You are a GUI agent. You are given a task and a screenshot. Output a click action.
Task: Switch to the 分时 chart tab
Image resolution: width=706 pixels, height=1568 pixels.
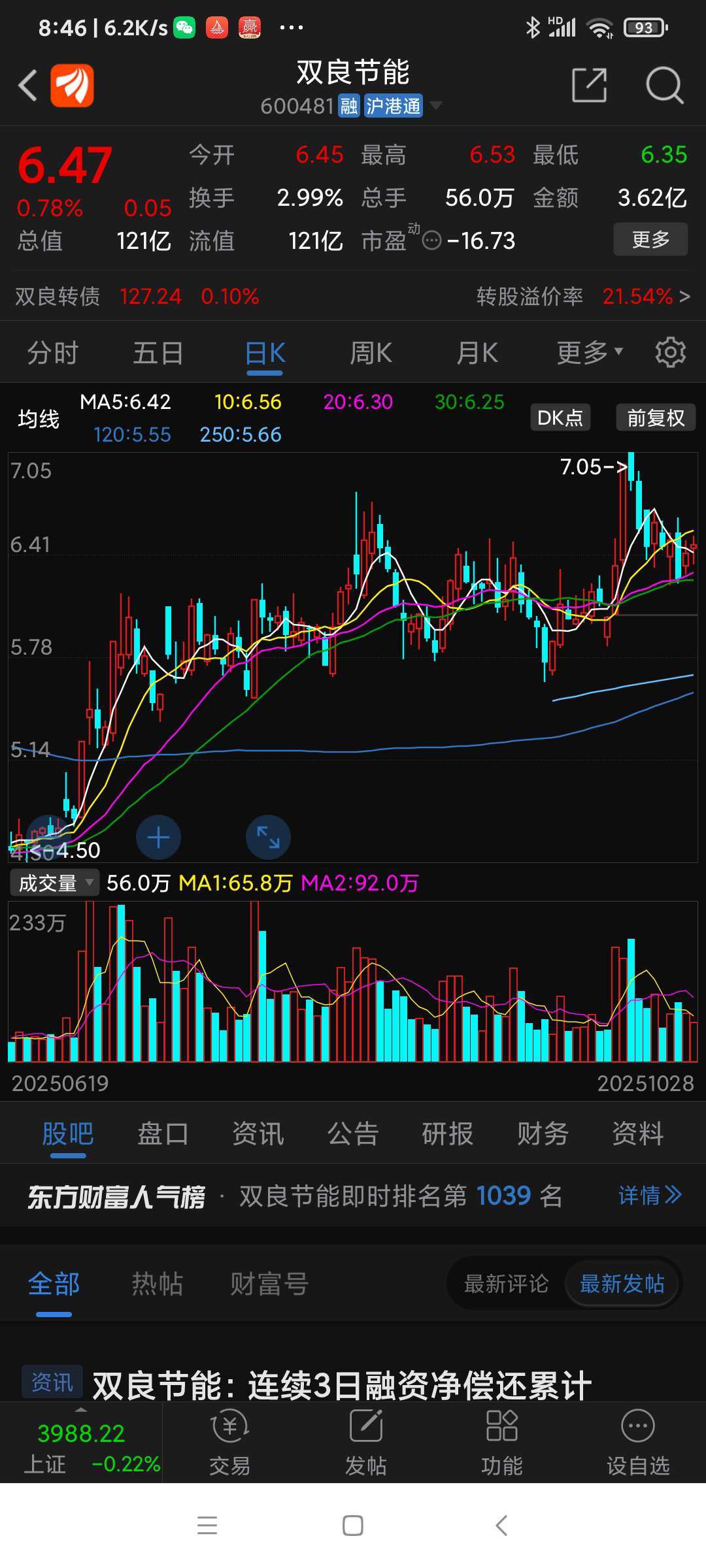[52, 353]
